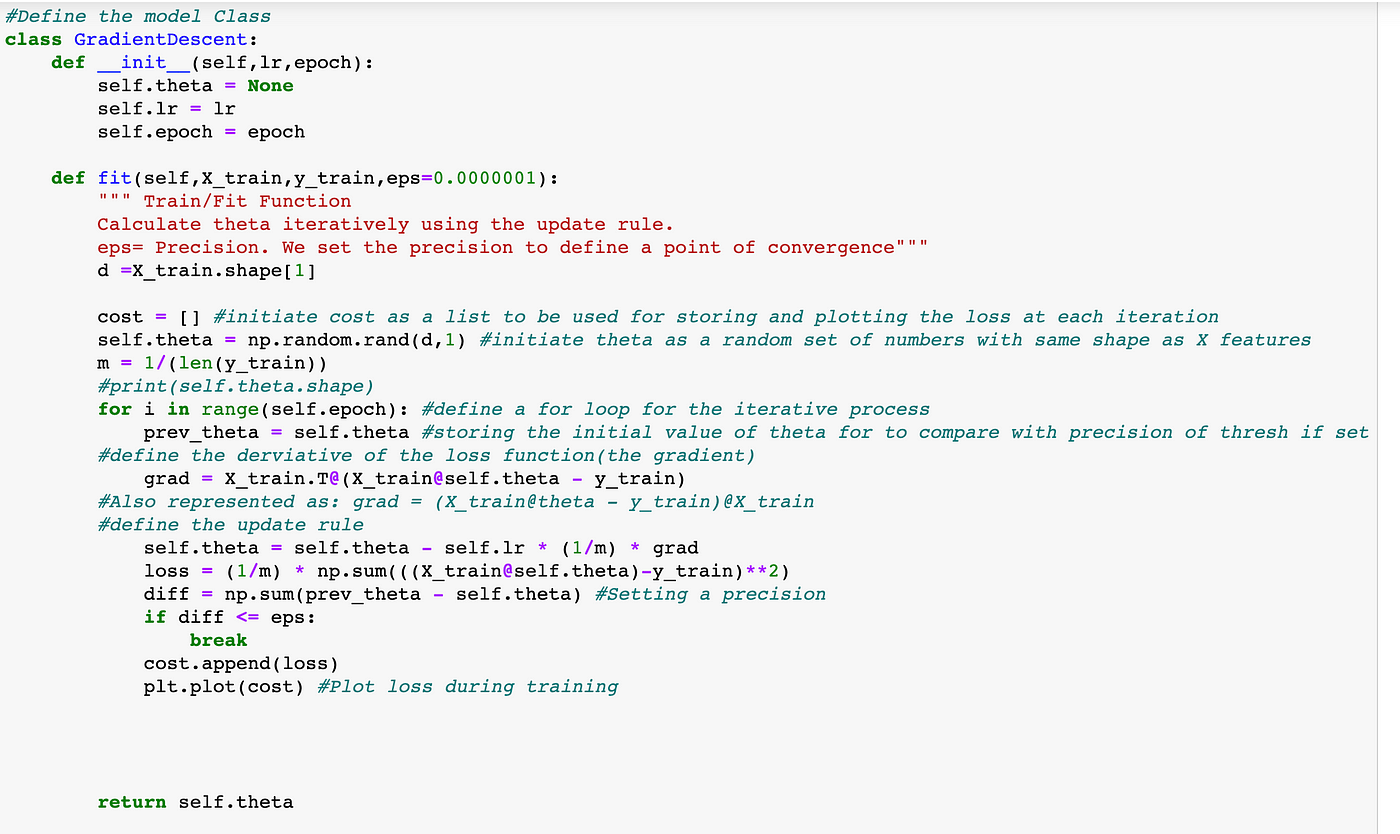Click the '#Also represented as: grad' comment
The image size is (1400, 834).
(456, 501)
